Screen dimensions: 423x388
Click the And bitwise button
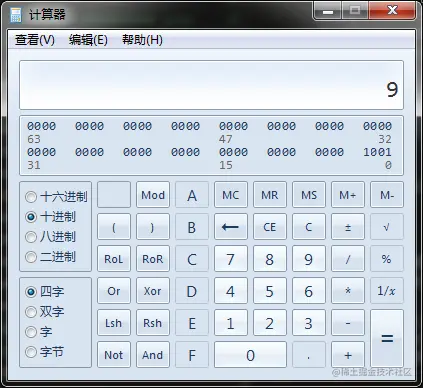point(153,355)
